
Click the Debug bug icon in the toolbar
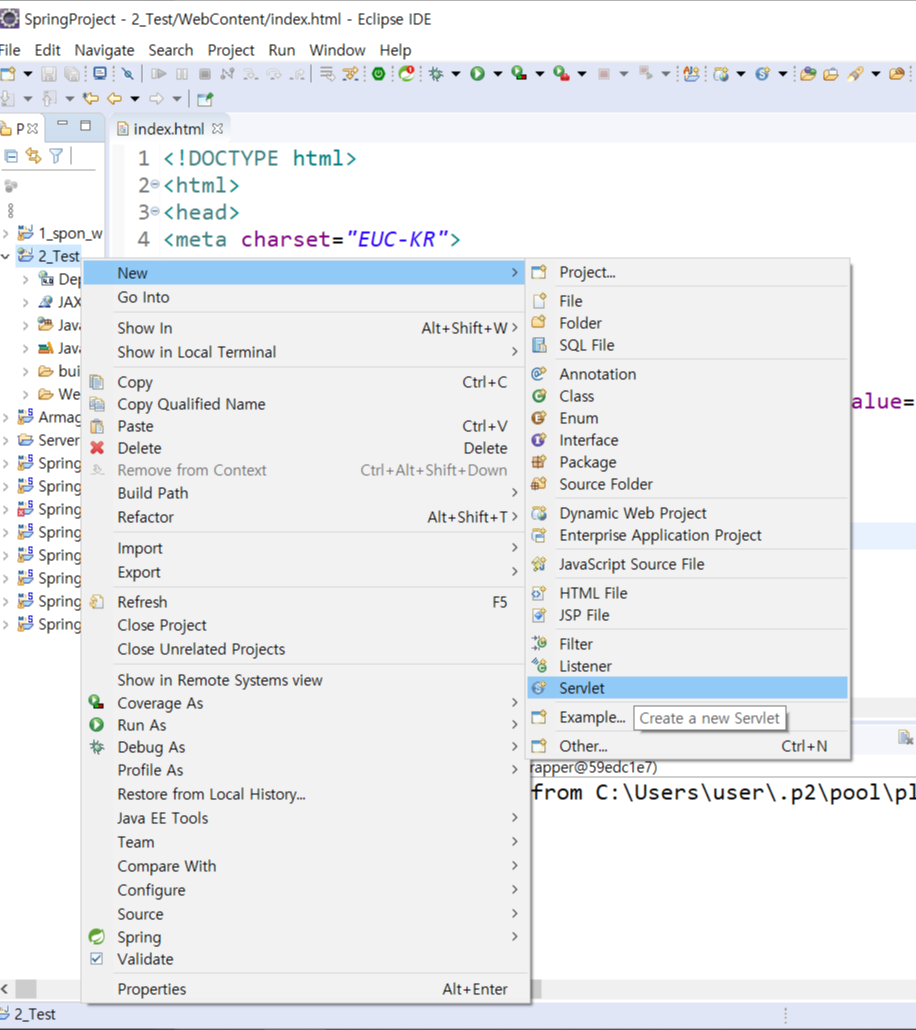pyautogui.click(x=436, y=74)
